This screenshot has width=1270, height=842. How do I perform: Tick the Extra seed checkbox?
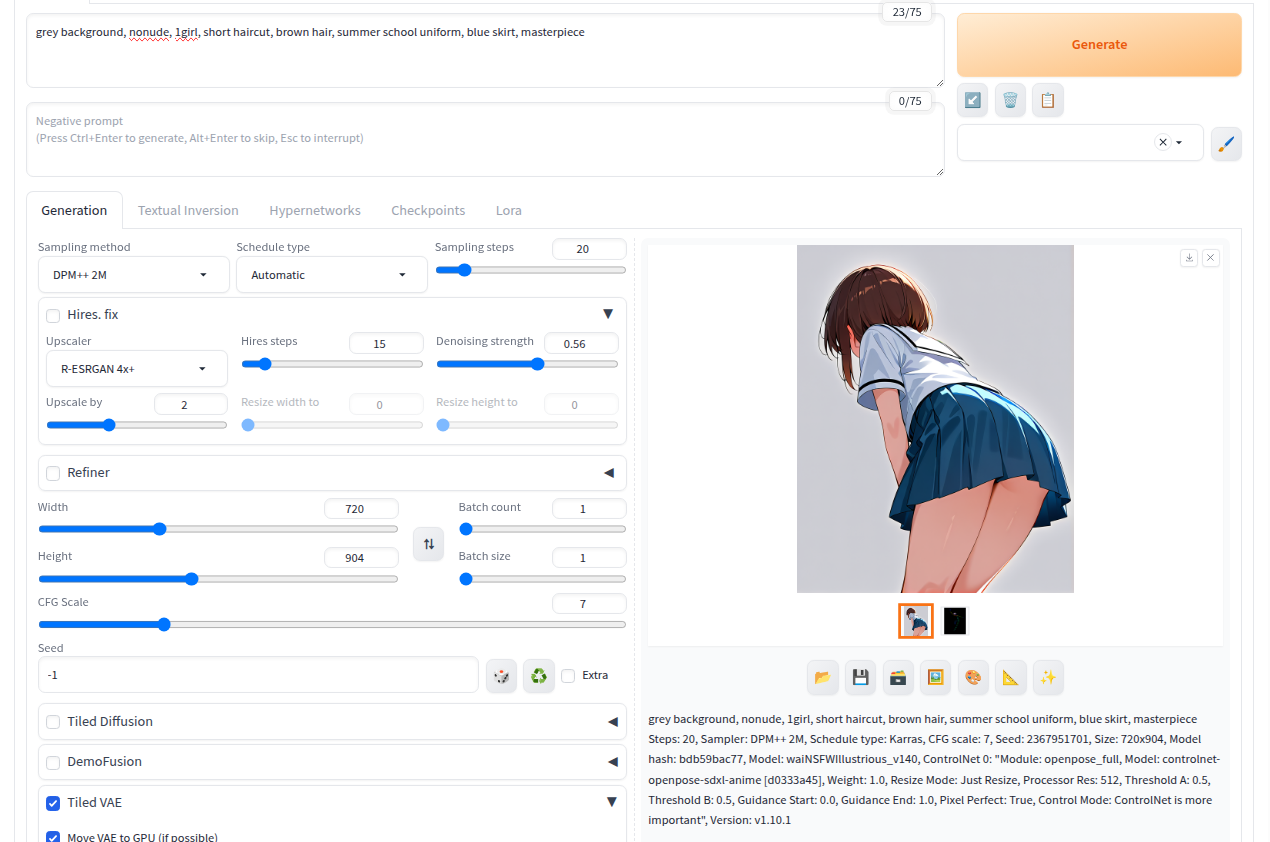[x=568, y=675]
